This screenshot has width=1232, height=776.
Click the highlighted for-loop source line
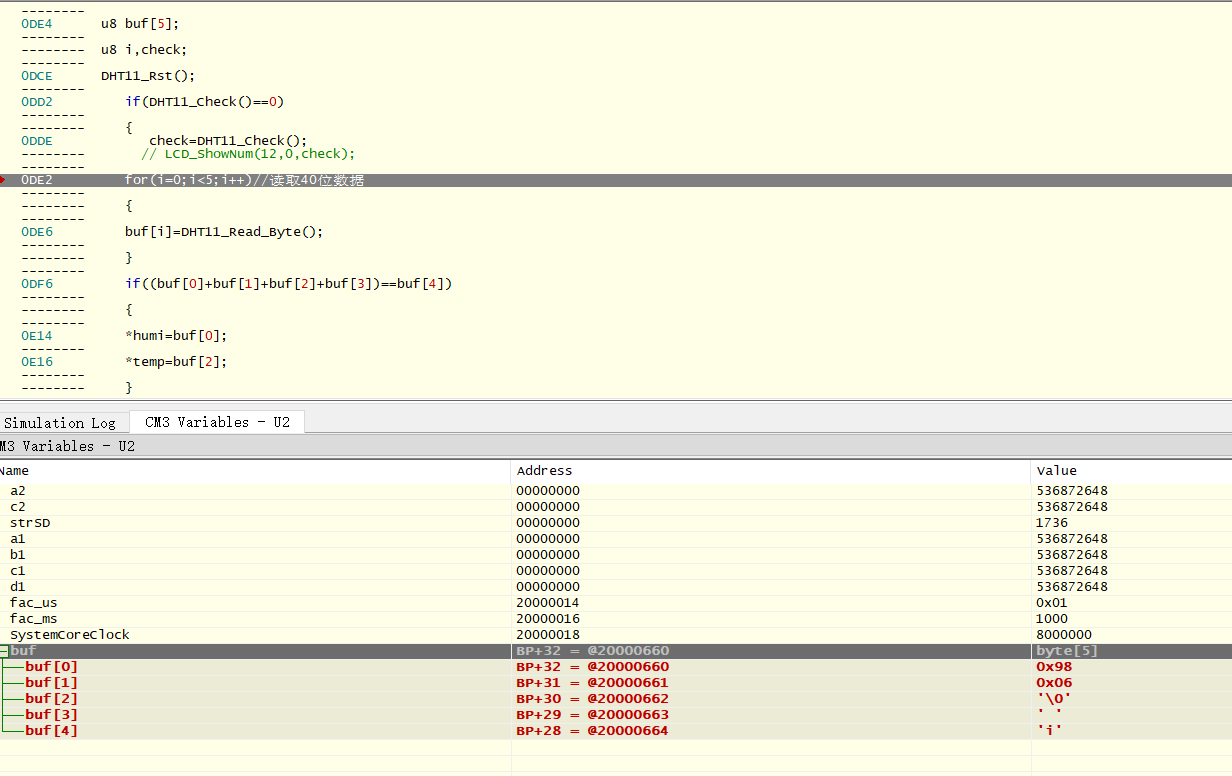(x=616, y=180)
